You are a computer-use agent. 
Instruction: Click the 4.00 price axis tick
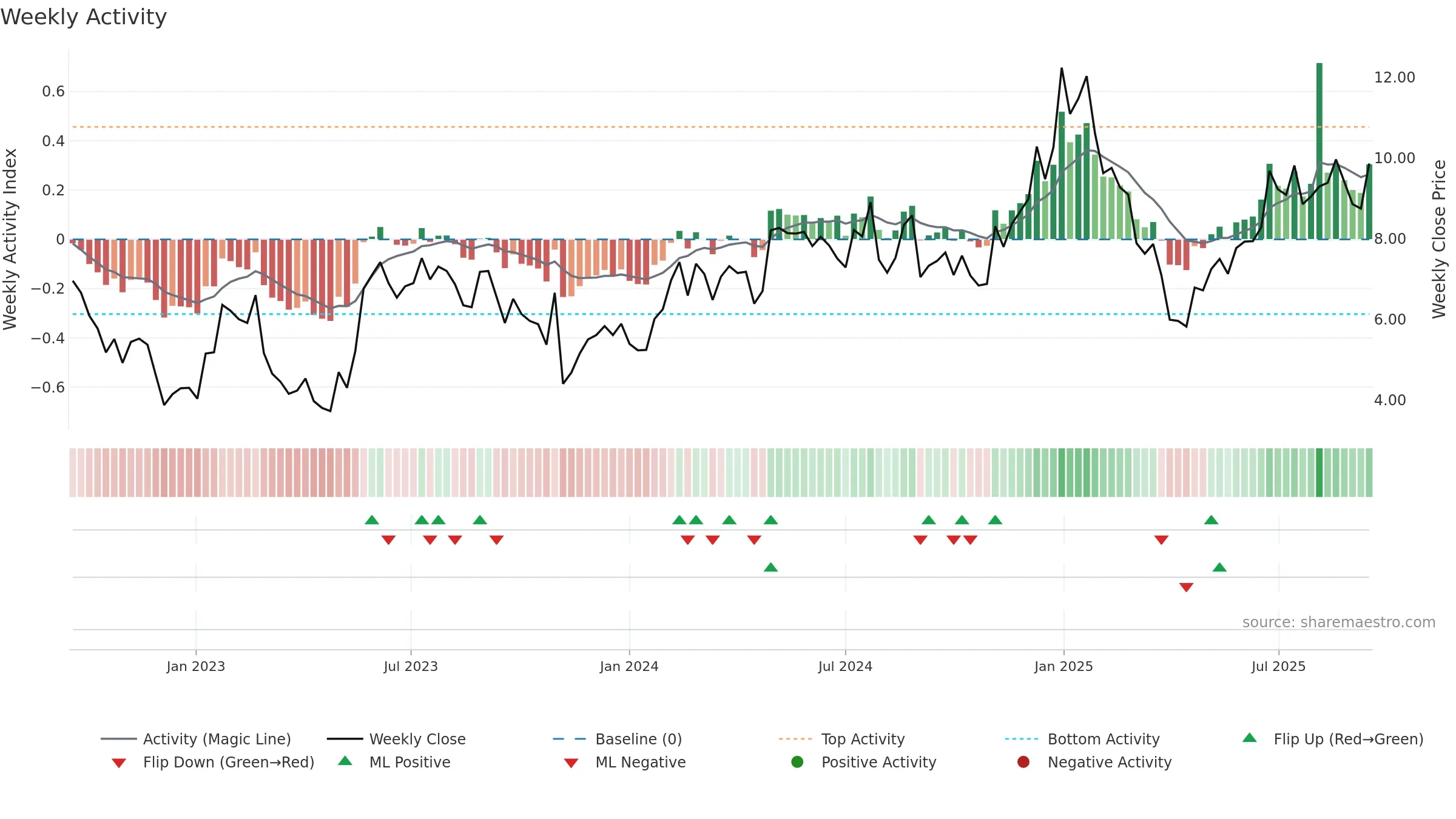[1390, 400]
